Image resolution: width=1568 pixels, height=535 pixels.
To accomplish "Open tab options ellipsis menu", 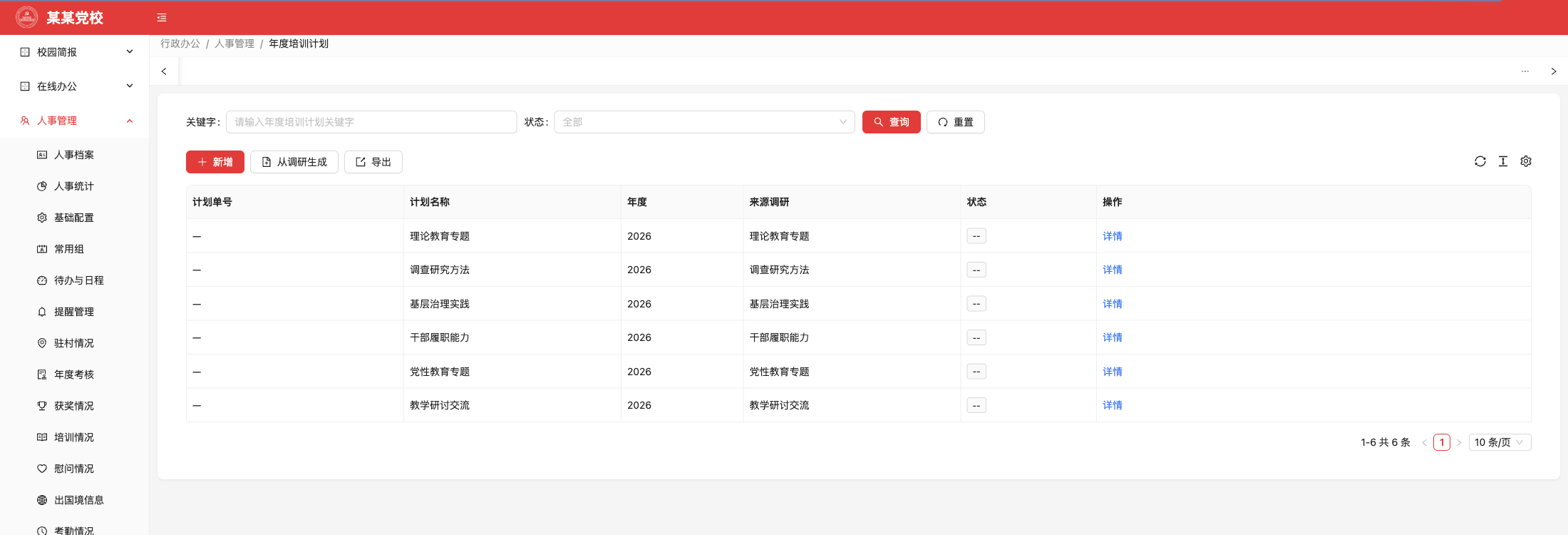I will 1525,71.
